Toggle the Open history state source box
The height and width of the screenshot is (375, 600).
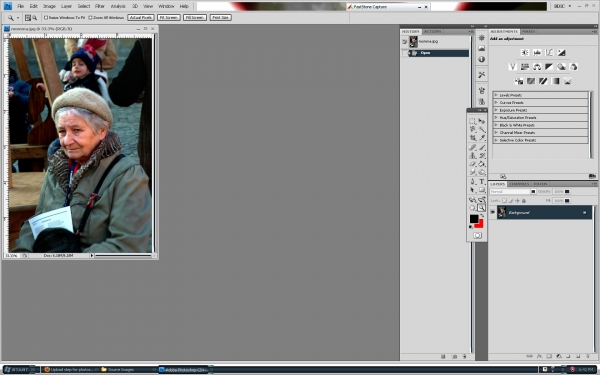coord(404,53)
